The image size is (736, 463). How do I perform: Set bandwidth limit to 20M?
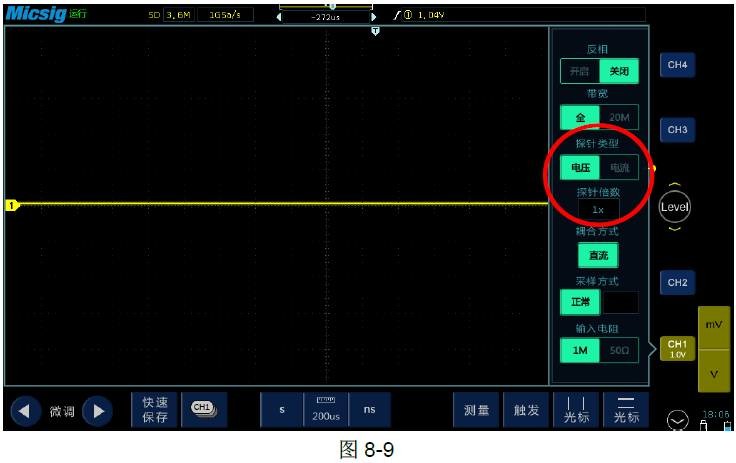coord(619,117)
